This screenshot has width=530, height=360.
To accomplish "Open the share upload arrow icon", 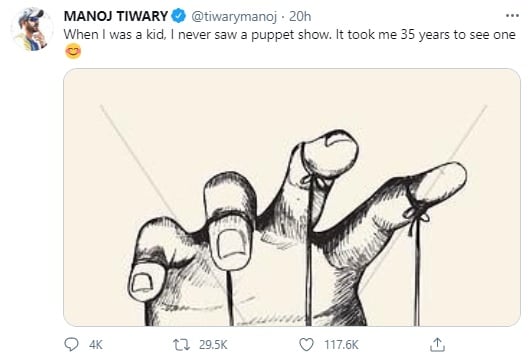I will (437, 344).
